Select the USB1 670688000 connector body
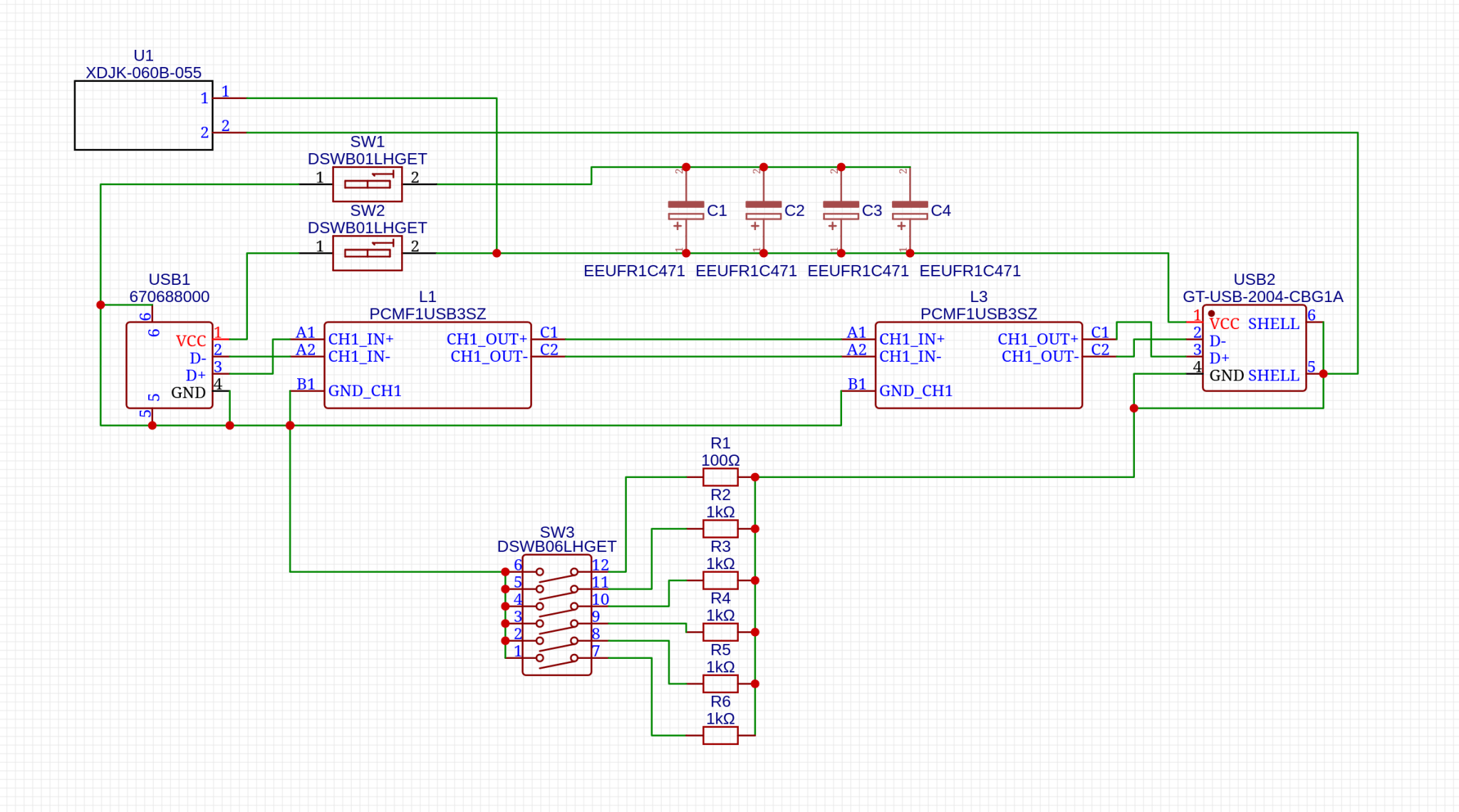The height and width of the screenshot is (812, 1459). [170, 365]
